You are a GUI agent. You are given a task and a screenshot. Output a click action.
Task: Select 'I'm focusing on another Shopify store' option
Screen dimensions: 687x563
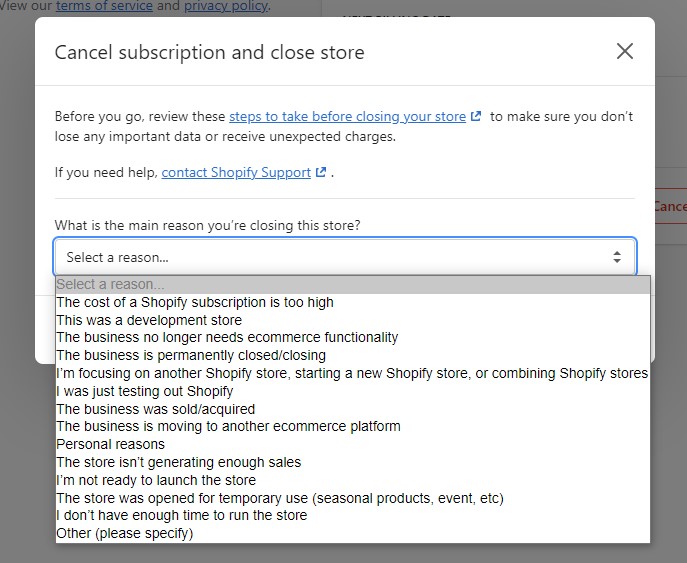(x=353, y=373)
